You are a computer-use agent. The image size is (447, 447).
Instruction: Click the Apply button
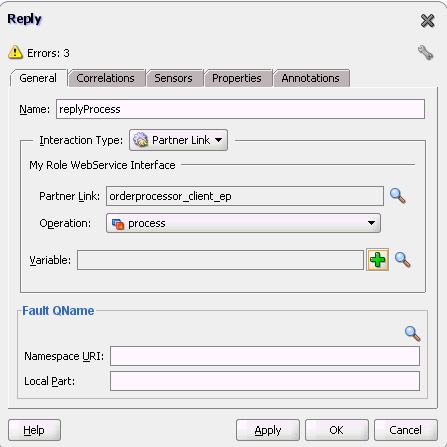tap(268, 430)
